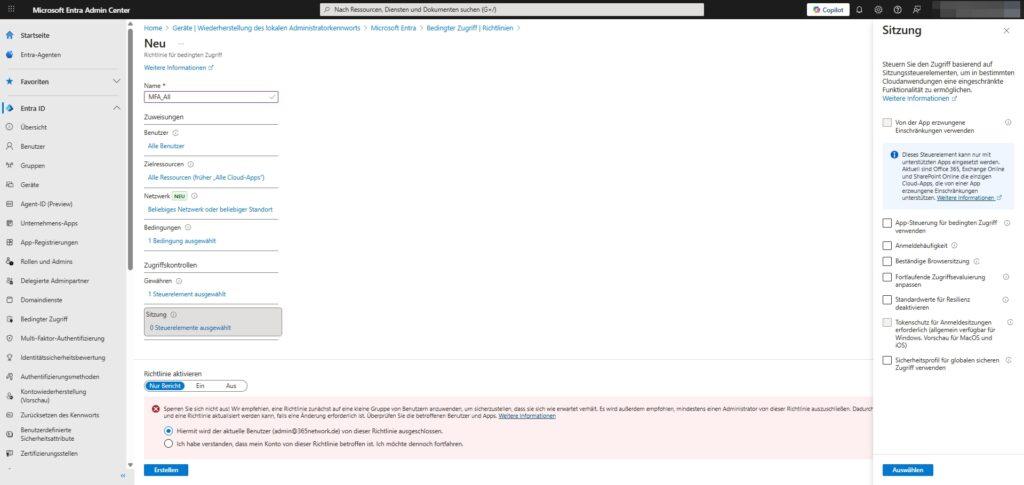
Task: Click the Kontowiederherstellung (Vorschau) sidebar icon
Action: pos(9,396)
